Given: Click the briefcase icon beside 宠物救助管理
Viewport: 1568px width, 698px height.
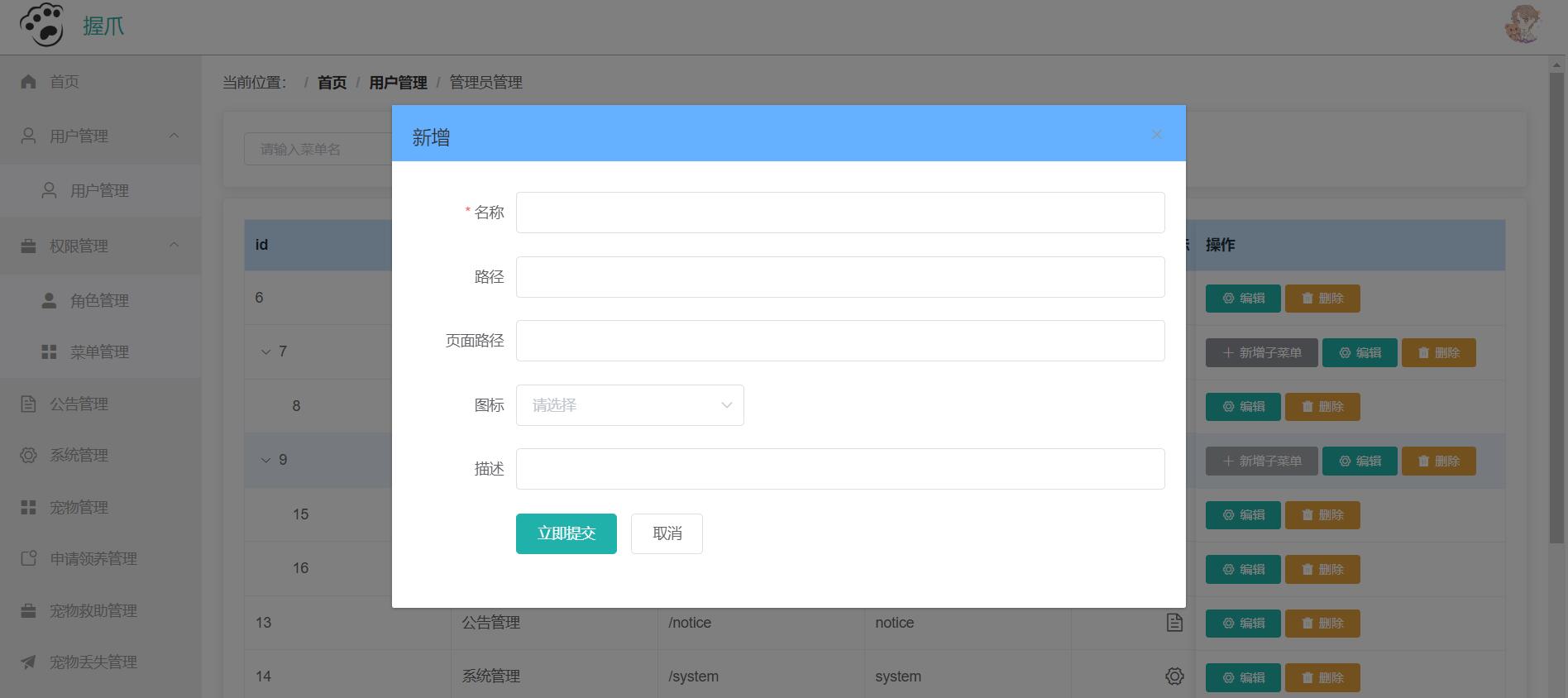Looking at the screenshot, I should tap(28, 610).
